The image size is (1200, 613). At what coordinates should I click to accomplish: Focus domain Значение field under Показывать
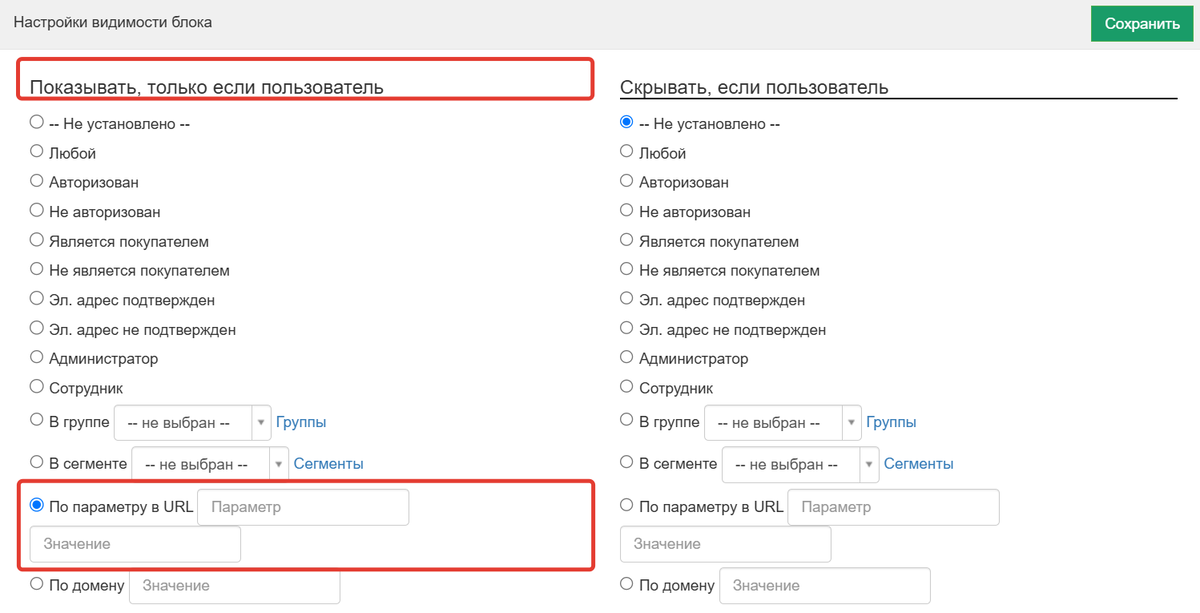coord(235,586)
